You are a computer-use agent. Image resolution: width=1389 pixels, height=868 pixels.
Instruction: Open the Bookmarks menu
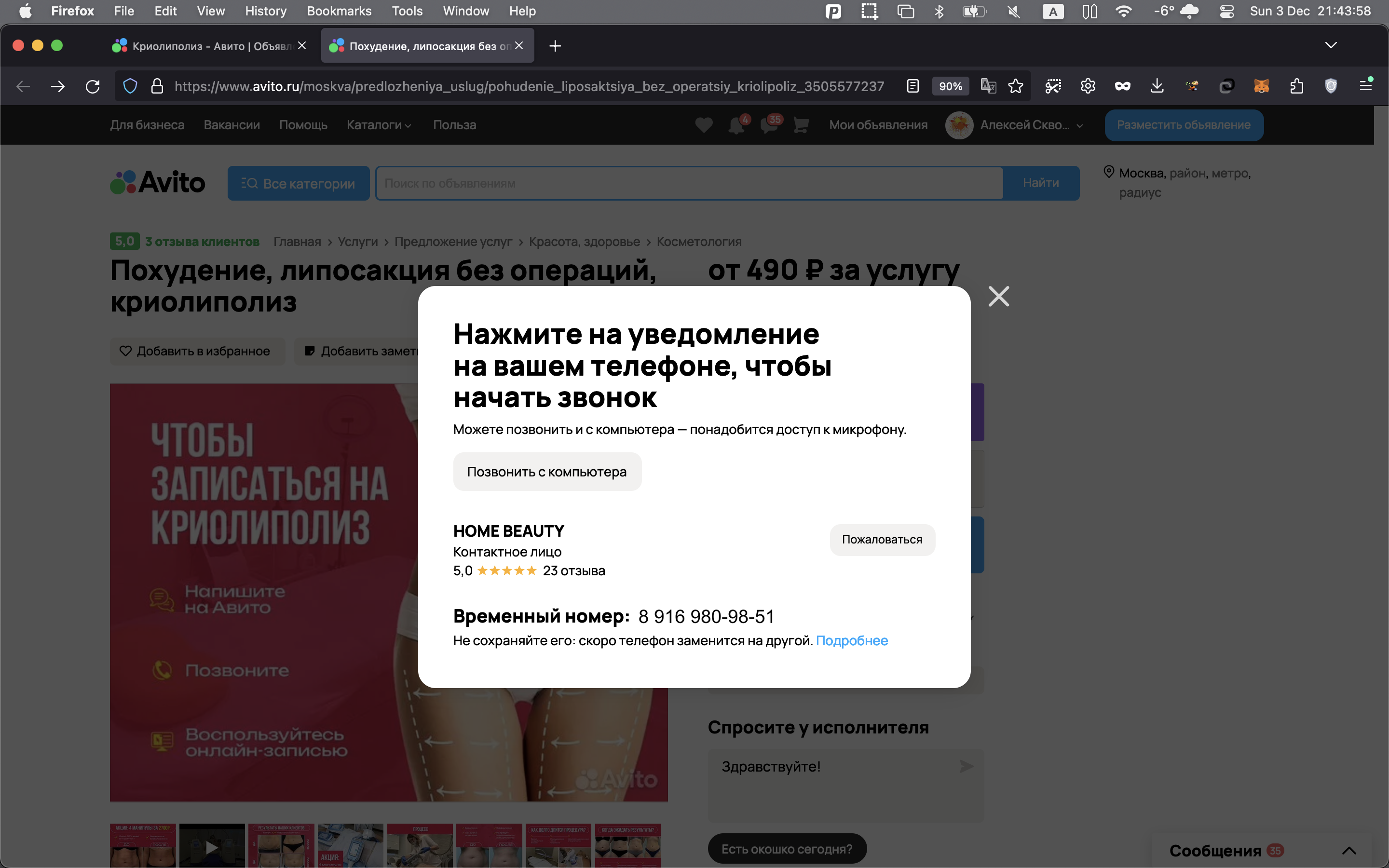point(339,12)
